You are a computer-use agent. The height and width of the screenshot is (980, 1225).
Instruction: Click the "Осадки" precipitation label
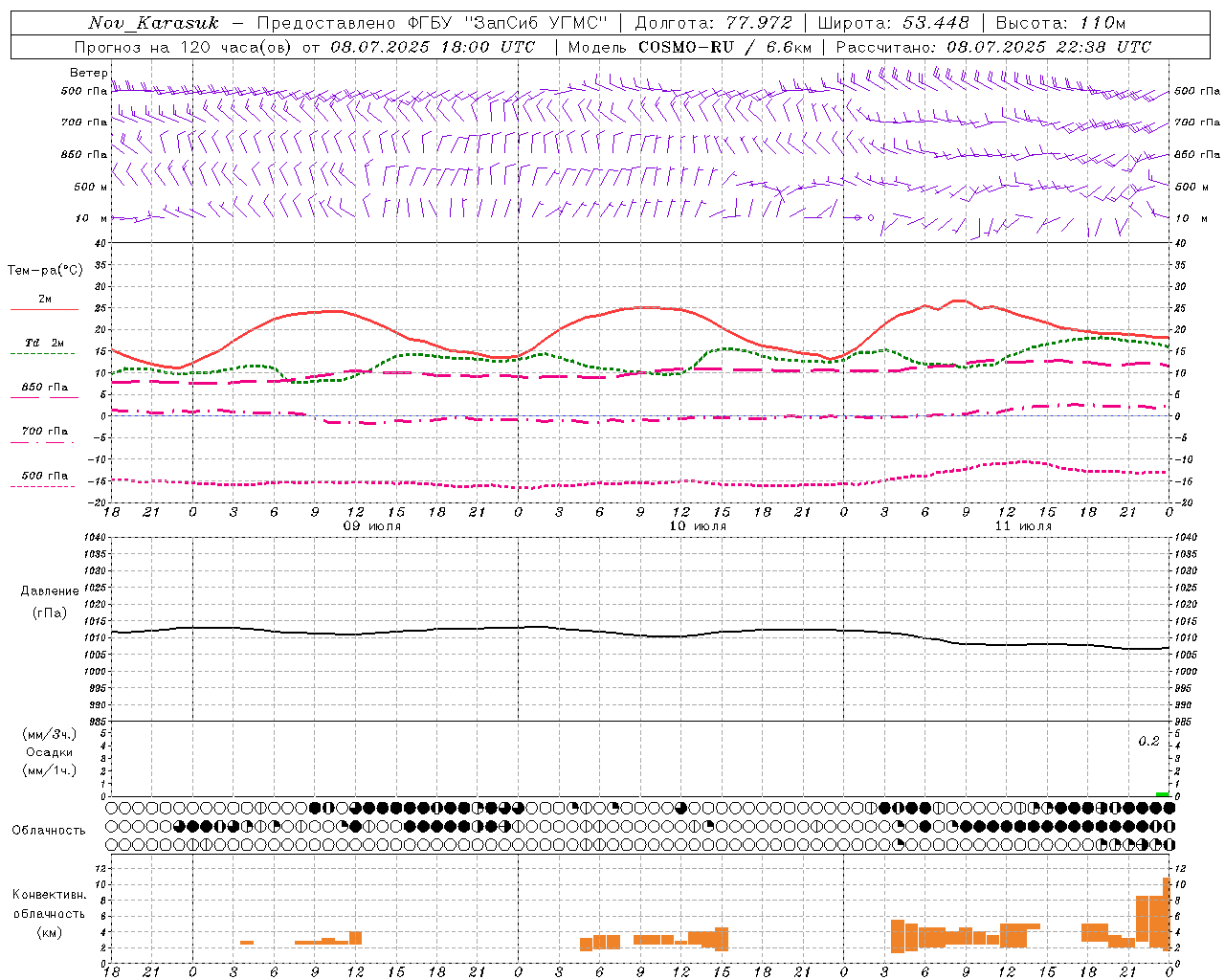(50, 752)
